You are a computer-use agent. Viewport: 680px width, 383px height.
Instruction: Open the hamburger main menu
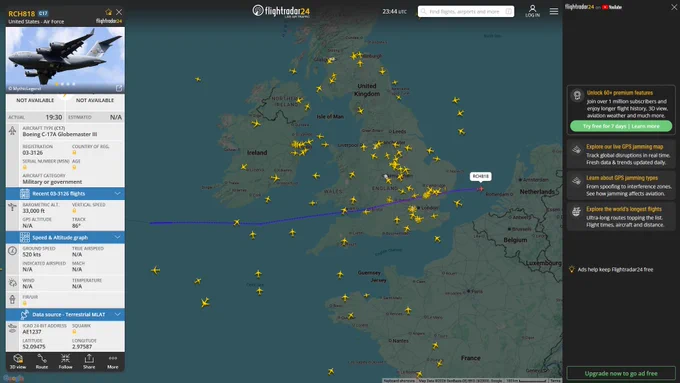coord(554,11)
